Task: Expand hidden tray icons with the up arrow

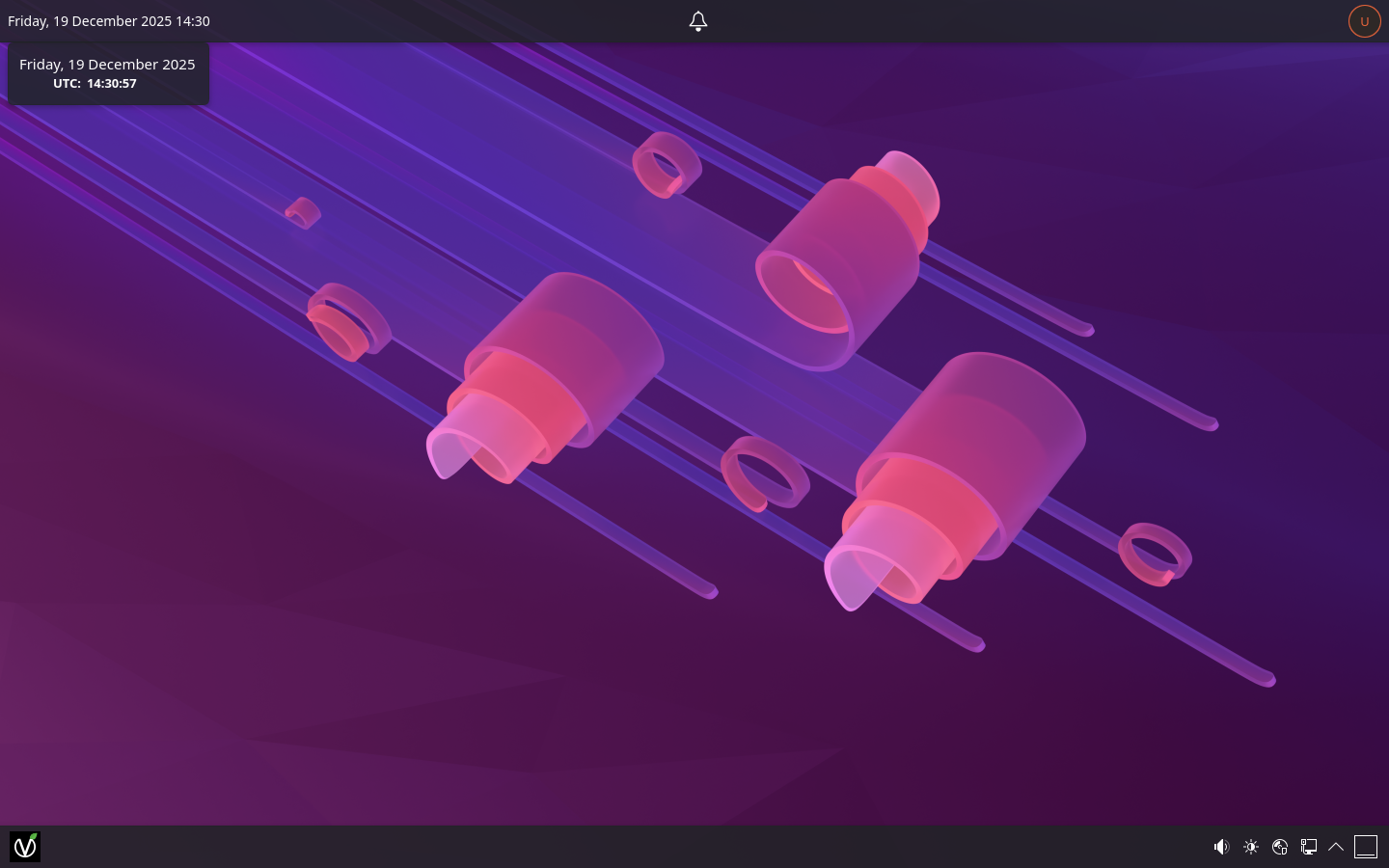Action: tap(1336, 847)
